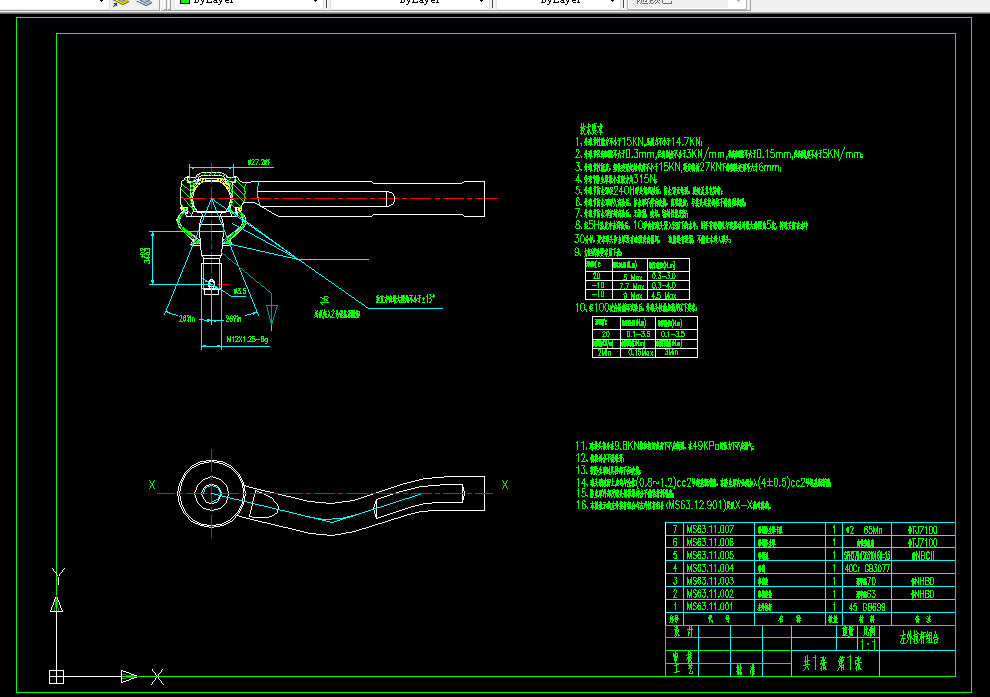Open the middle ByLayer linetype dropdown
Screen dimensions: 990x697
410,3
